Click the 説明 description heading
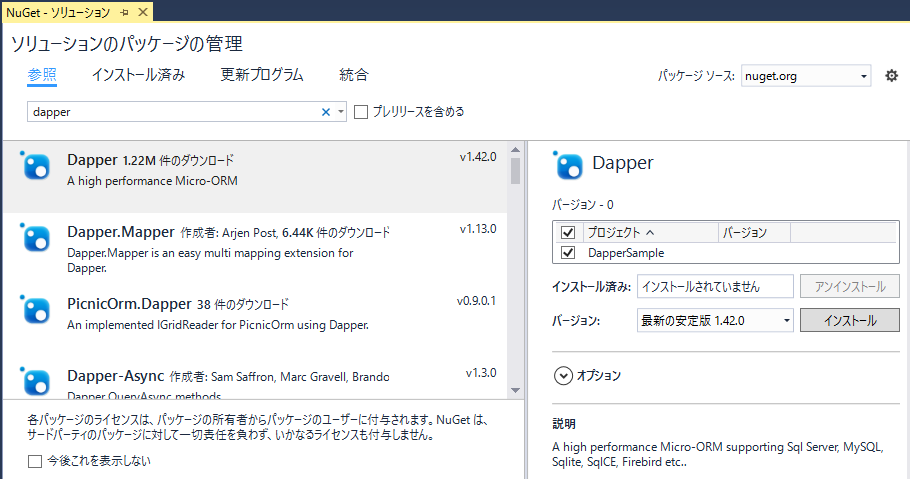The width and height of the screenshot is (910, 479). (x=564, y=424)
